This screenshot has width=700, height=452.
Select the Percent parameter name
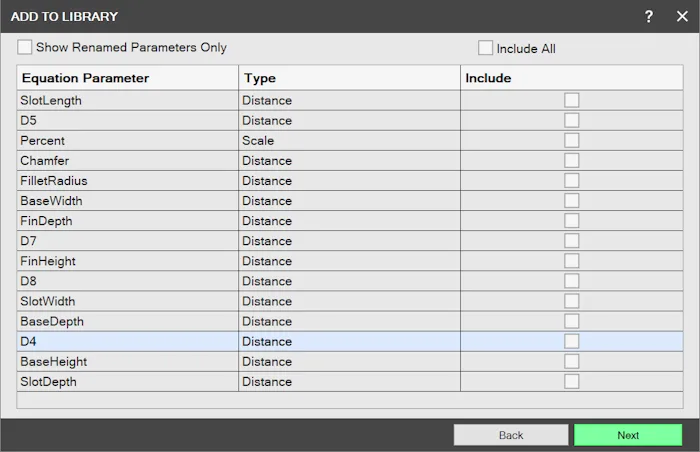[x=42, y=141]
